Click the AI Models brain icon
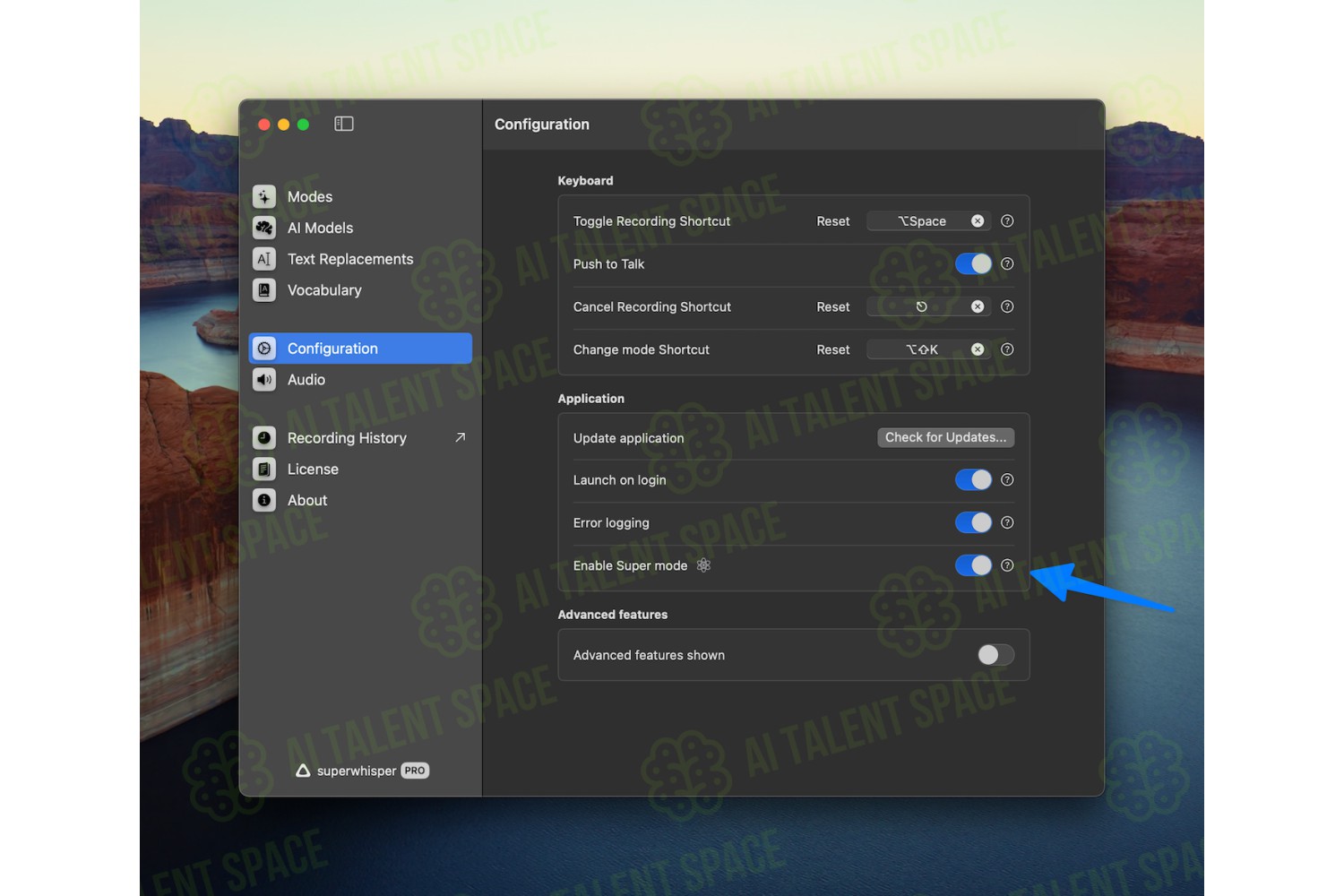Viewport: 1344px width, 896px height. pyautogui.click(x=264, y=228)
